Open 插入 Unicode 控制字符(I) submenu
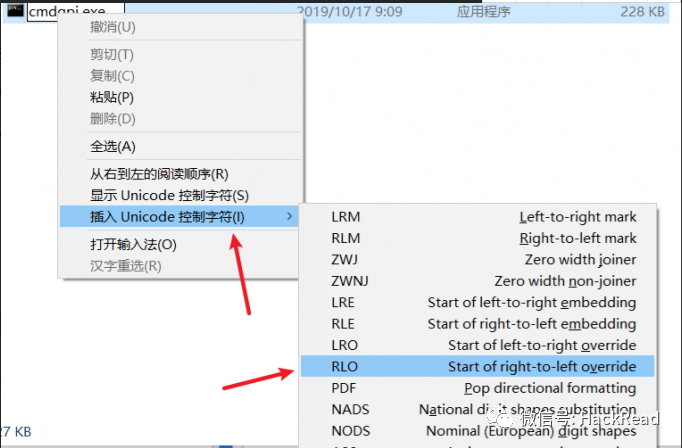The height and width of the screenshot is (448, 682). [x=179, y=216]
